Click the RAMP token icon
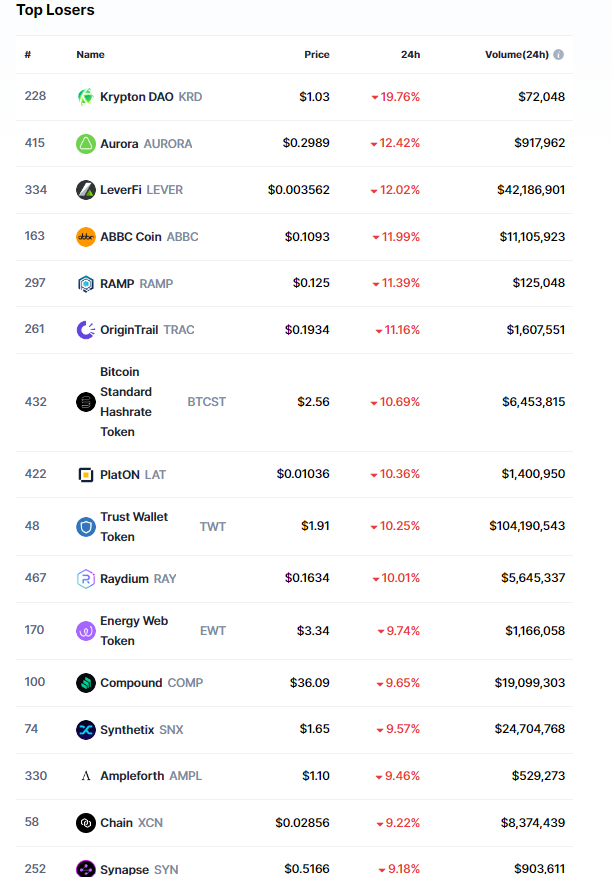Screen dimensions: 612x877 tap(86, 284)
